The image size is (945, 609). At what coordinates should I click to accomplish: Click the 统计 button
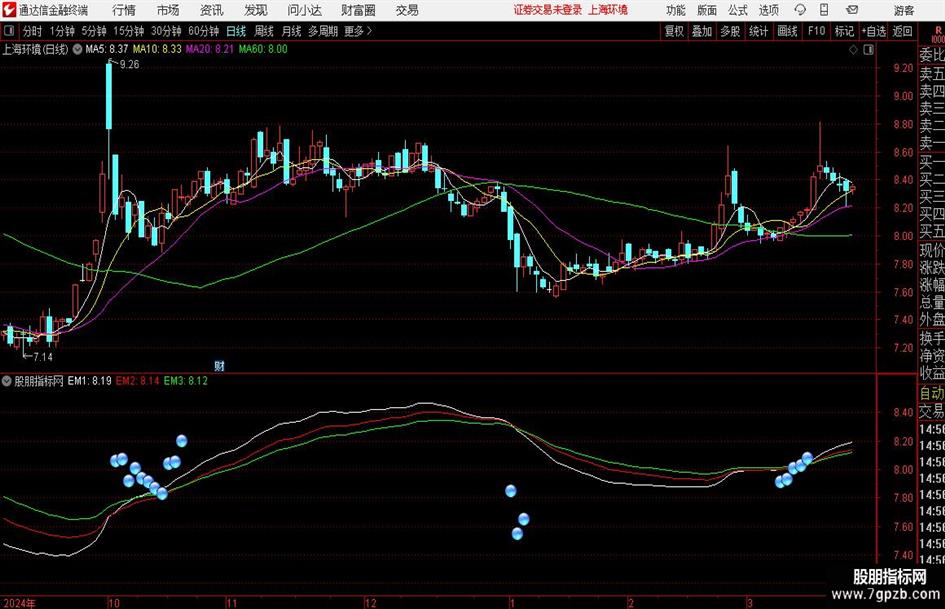coord(758,31)
